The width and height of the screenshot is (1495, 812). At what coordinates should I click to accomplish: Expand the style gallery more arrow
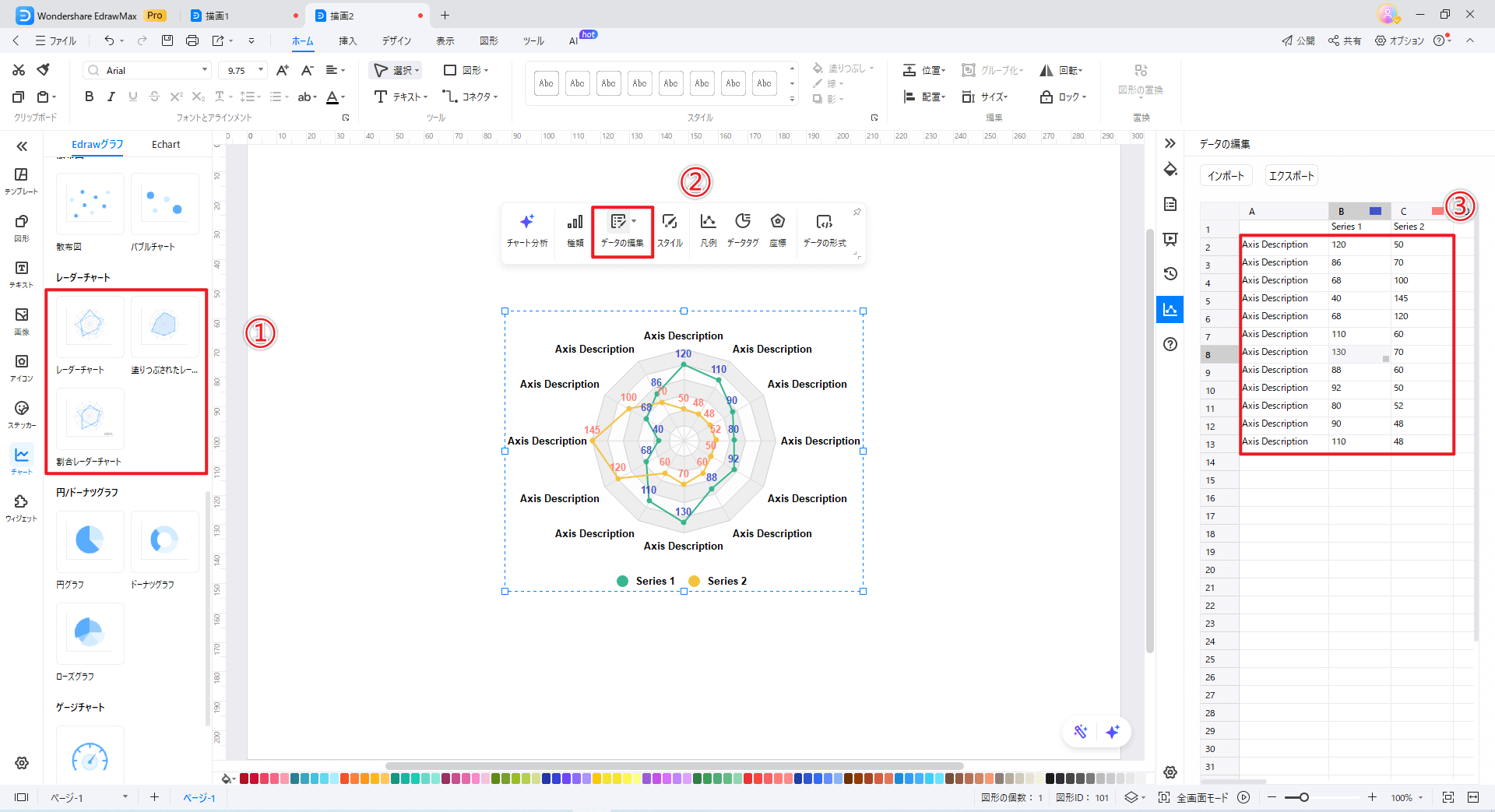793,98
